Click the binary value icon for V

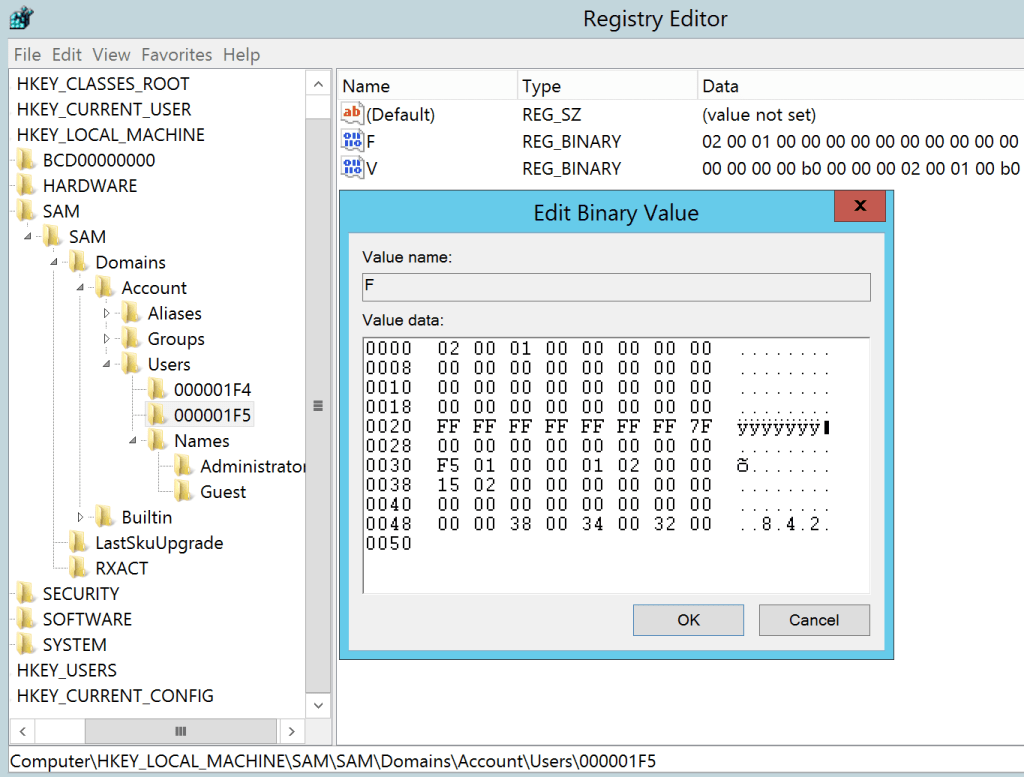pos(353,168)
